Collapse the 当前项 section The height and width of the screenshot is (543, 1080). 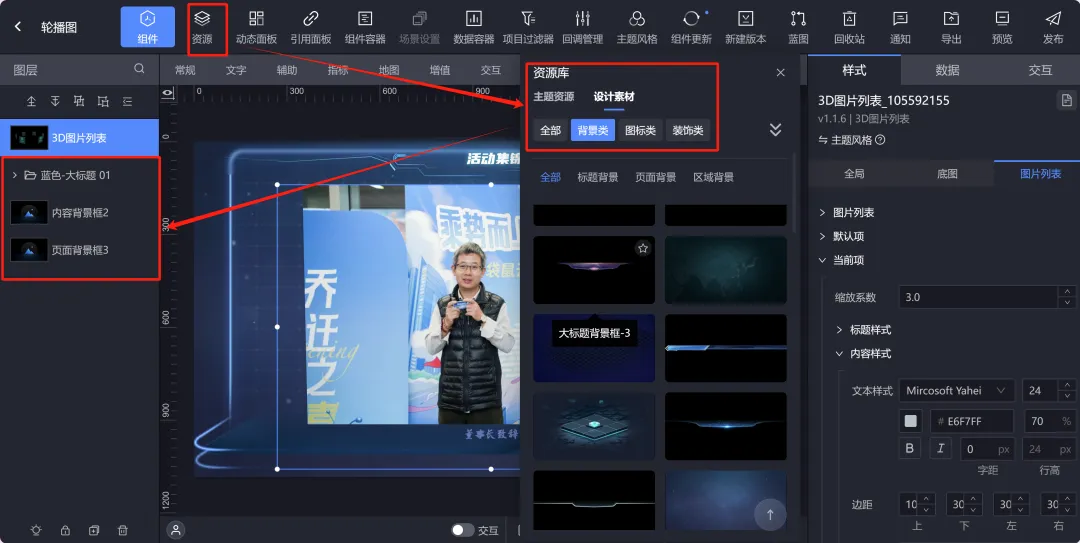point(822,260)
